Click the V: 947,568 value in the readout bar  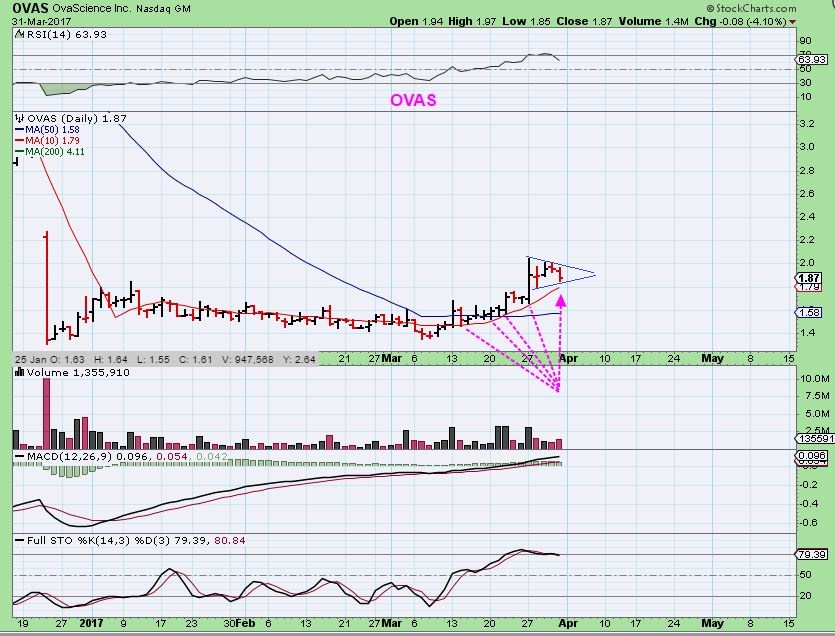click(x=247, y=360)
